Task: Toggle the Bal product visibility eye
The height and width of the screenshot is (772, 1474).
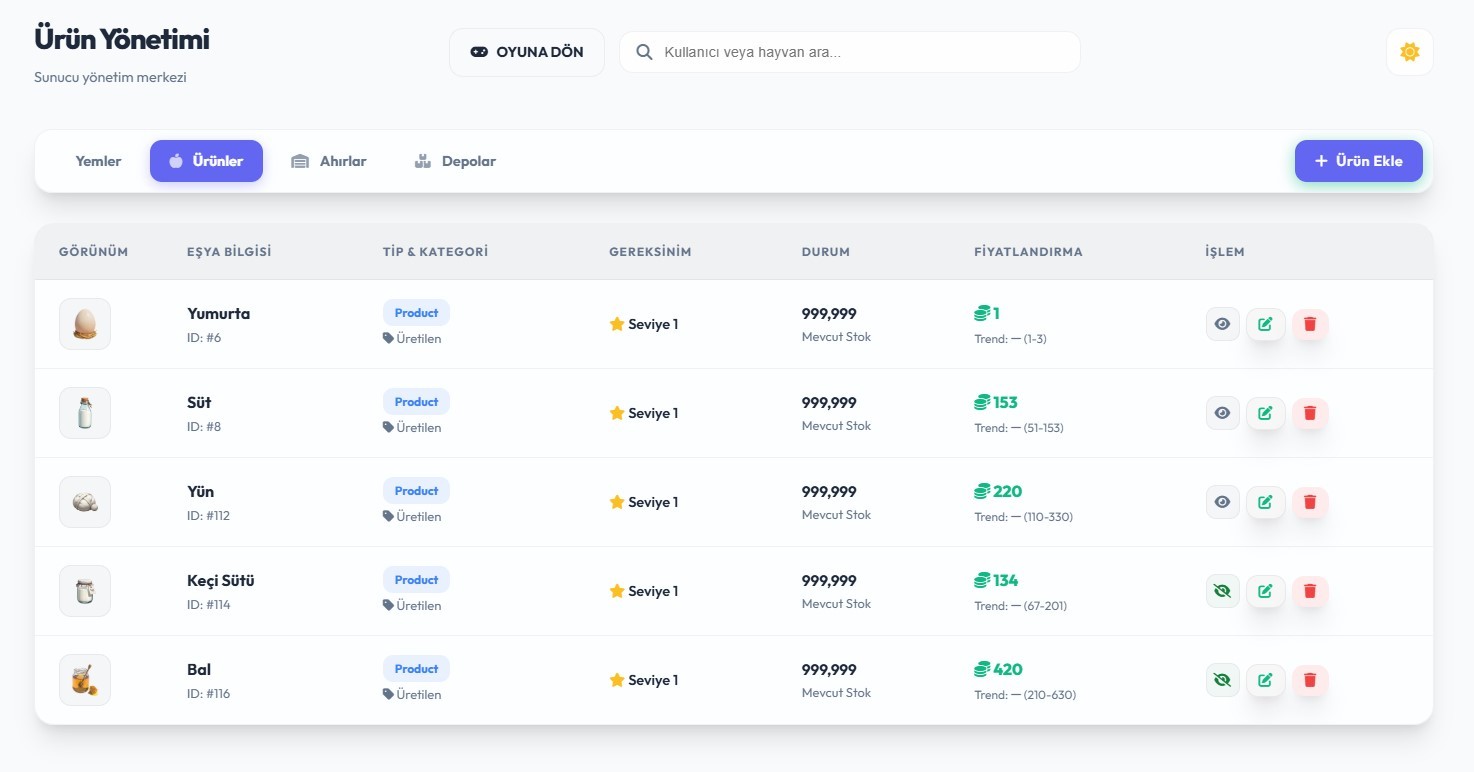Action: click(1222, 680)
